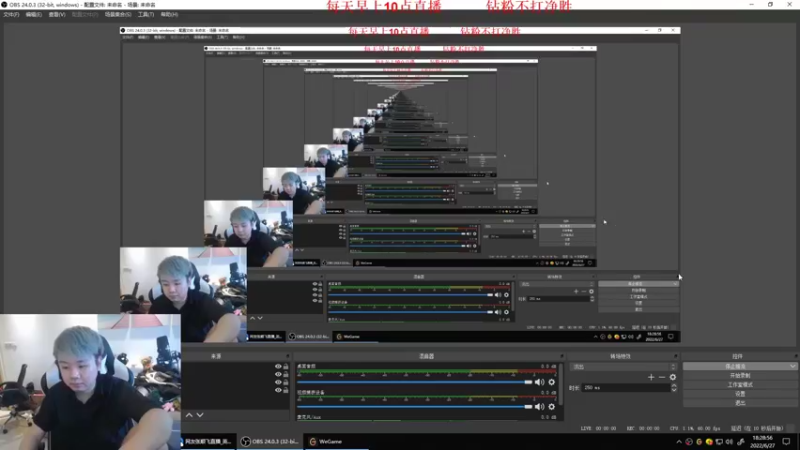Toggle the lock on the top source row

286,366
